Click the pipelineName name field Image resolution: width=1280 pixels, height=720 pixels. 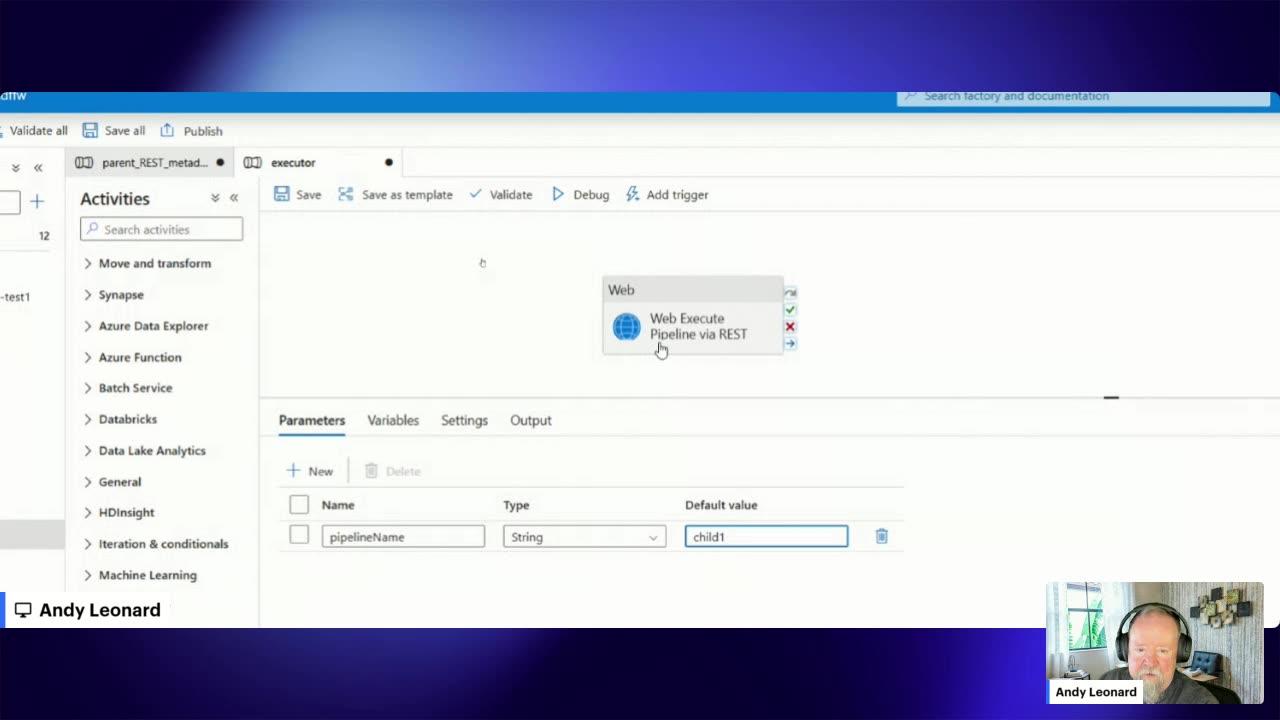(403, 537)
